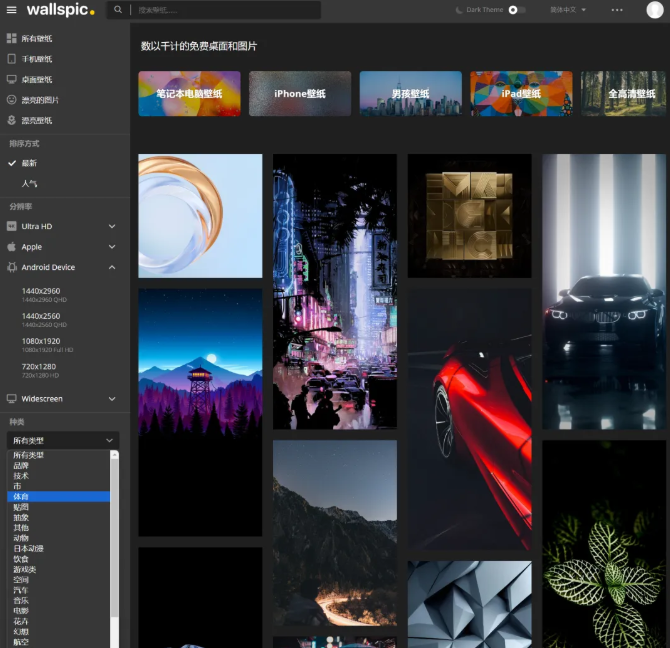Screen dimensions: 670x648
Task: Click the monitor icon for 桌面壁纸
Action: [12, 79]
